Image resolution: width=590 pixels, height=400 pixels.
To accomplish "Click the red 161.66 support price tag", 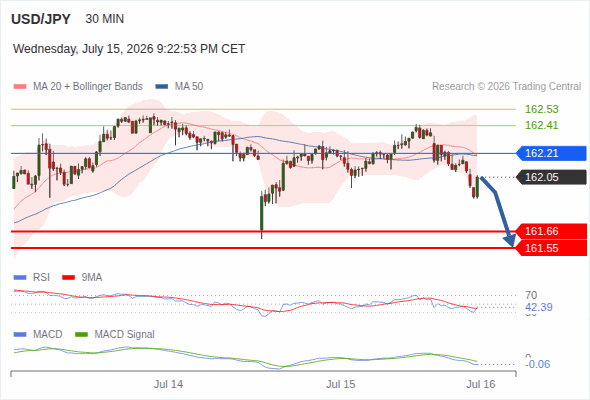I will click(551, 231).
